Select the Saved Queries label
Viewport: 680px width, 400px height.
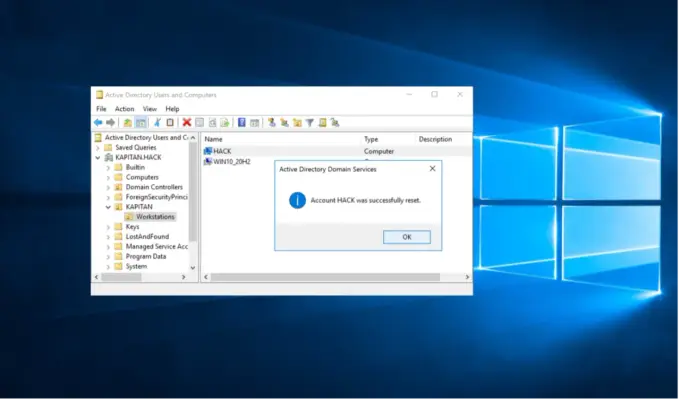(x=136, y=148)
